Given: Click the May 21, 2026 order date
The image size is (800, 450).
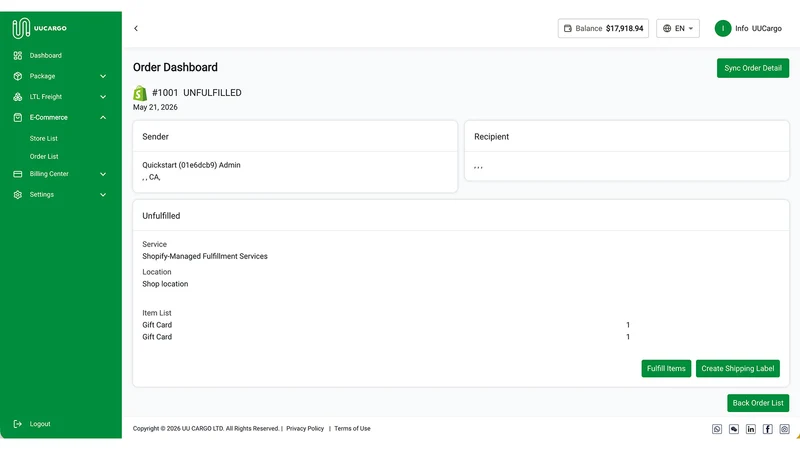Looking at the screenshot, I should coord(155,107).
